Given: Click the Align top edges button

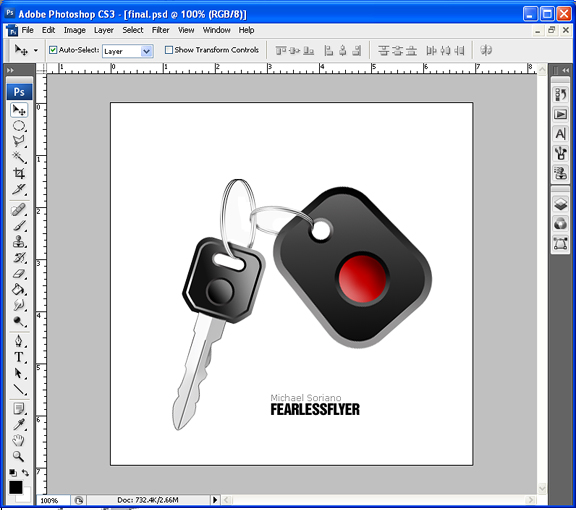Looking at the screenshot, I should 281,50.
